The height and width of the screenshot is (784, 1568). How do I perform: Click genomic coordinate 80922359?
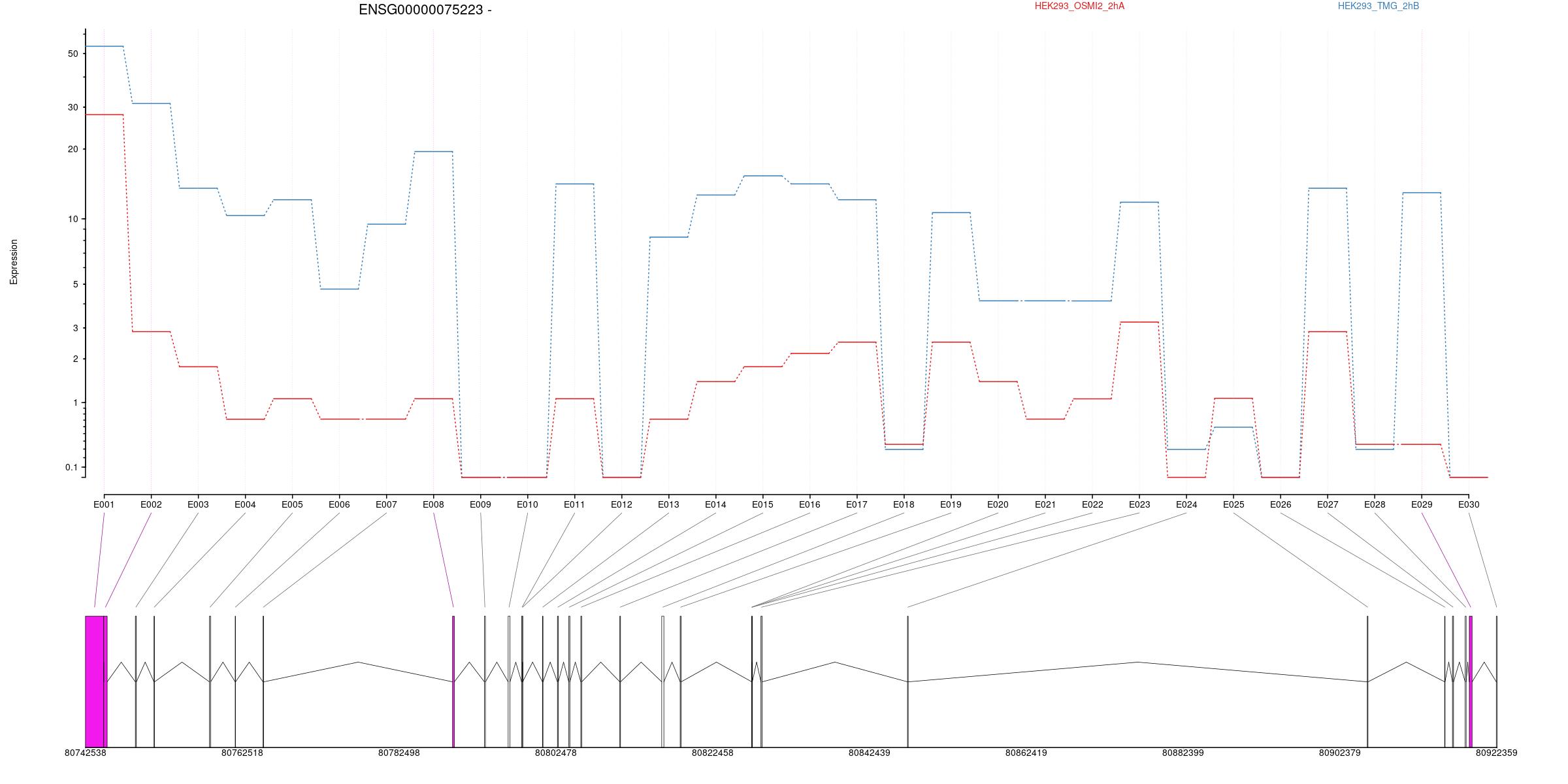pos(1497,753)
